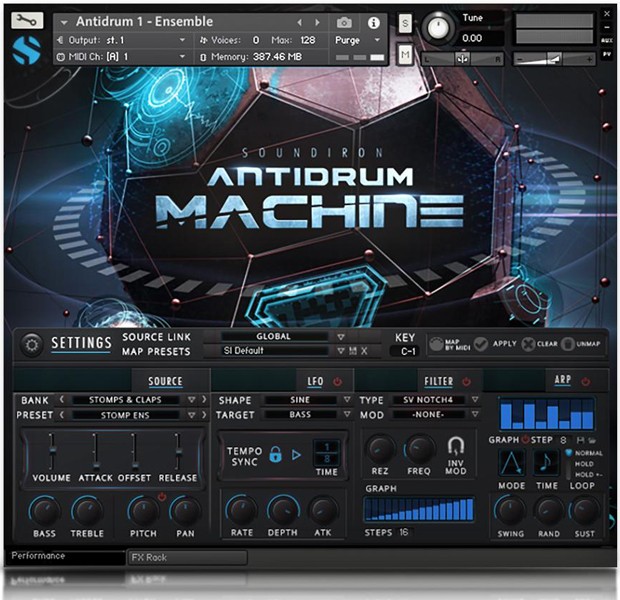
Task: Click the Arp Mode direction icon
Action: point(511,462)
